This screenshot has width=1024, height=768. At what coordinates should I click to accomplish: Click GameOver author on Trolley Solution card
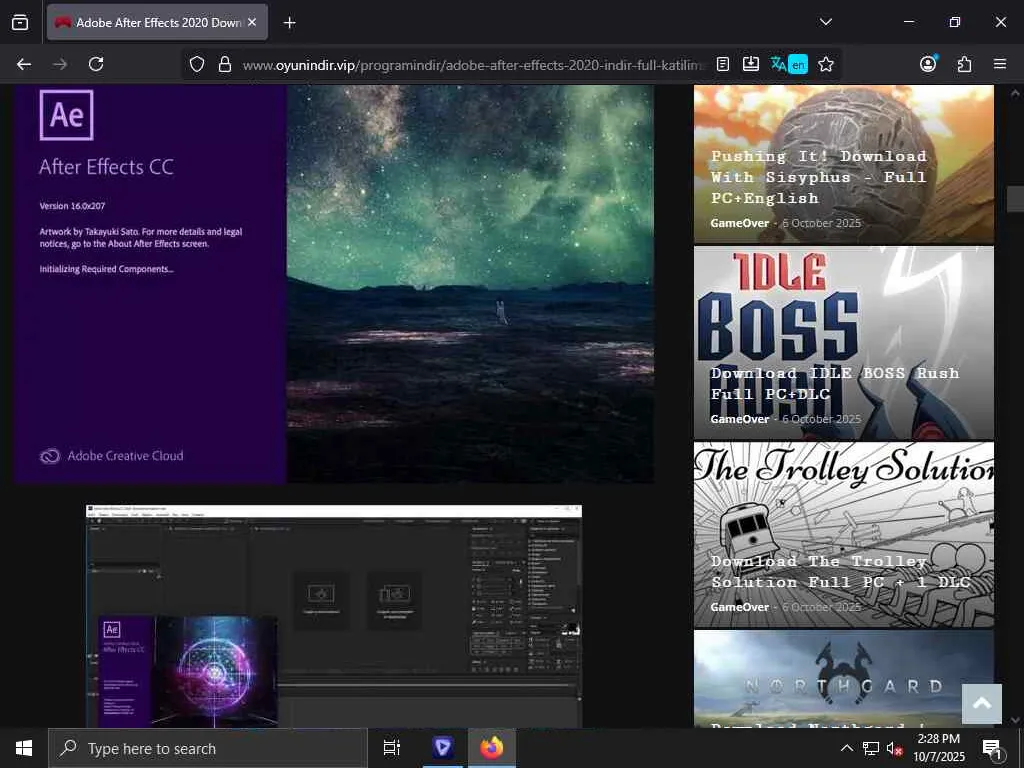[739, 607]
